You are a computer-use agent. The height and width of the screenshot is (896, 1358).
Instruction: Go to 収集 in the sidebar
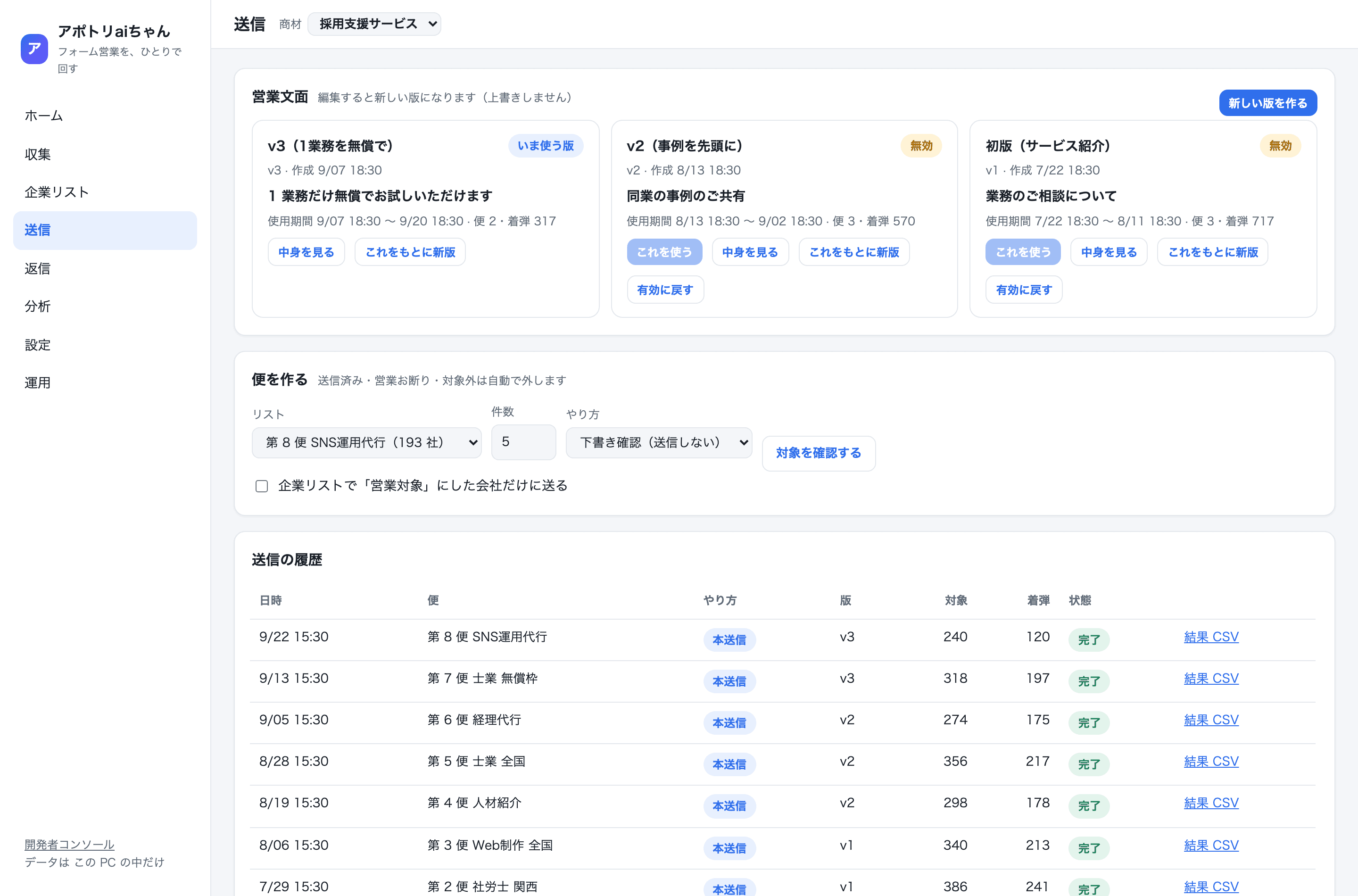[x=105, y=154]
